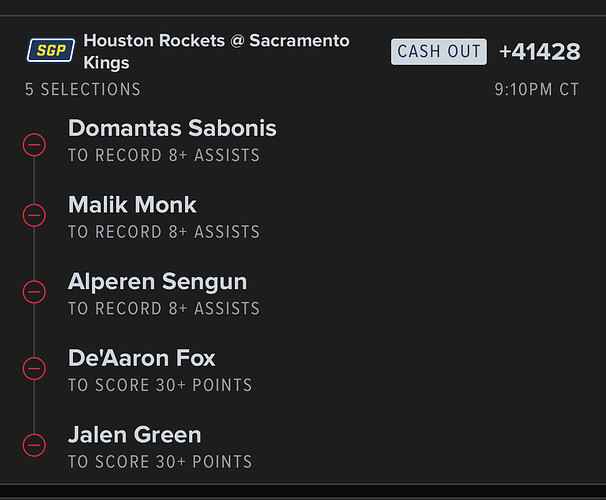Click the 5 SELECTIONS label
This screenshot has width=606, height=500.
(83, 90)
